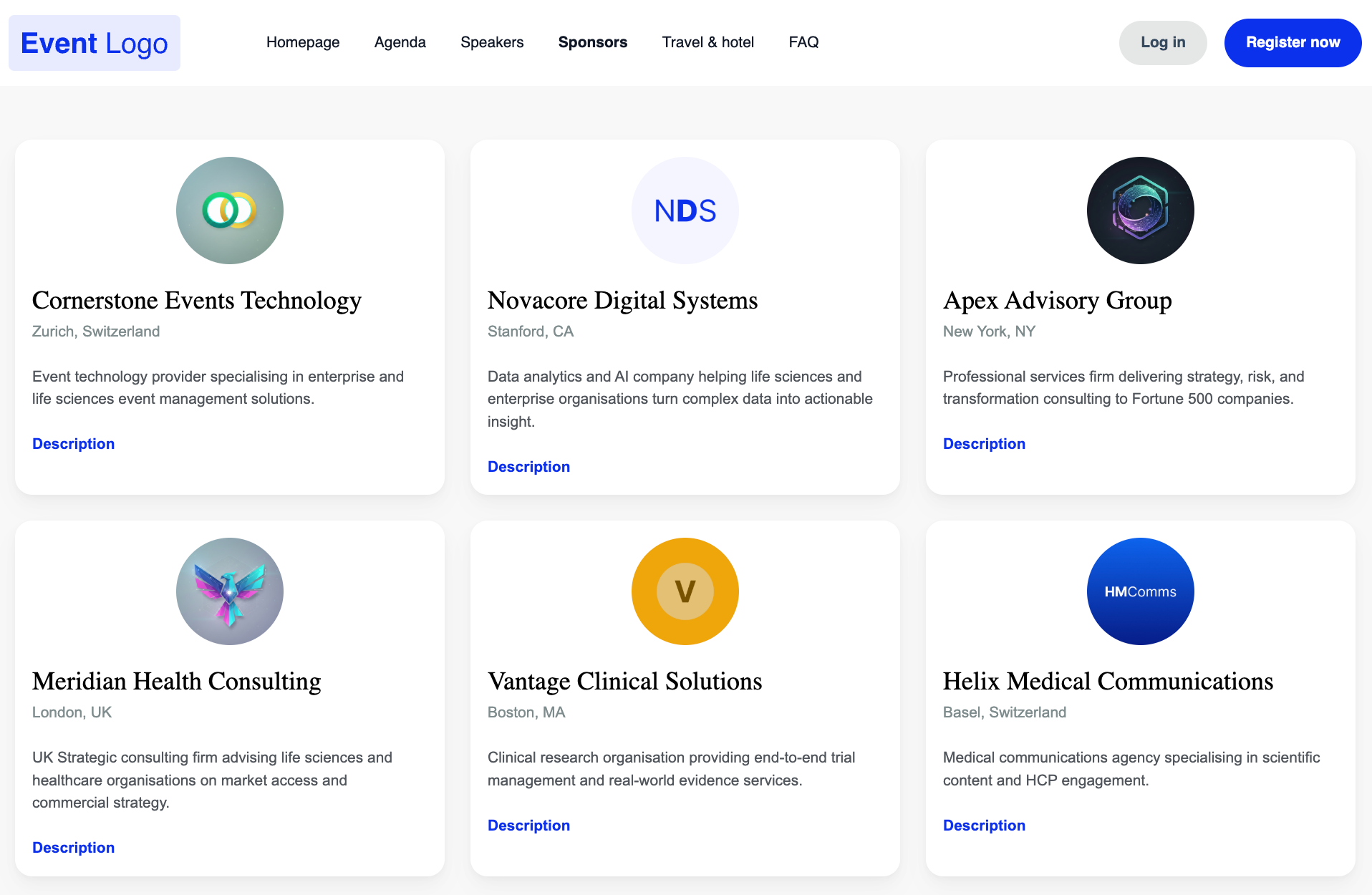Click the NDS logo of Novacore Digital Systems
1372x895 pixels.
tap(685, 211)
